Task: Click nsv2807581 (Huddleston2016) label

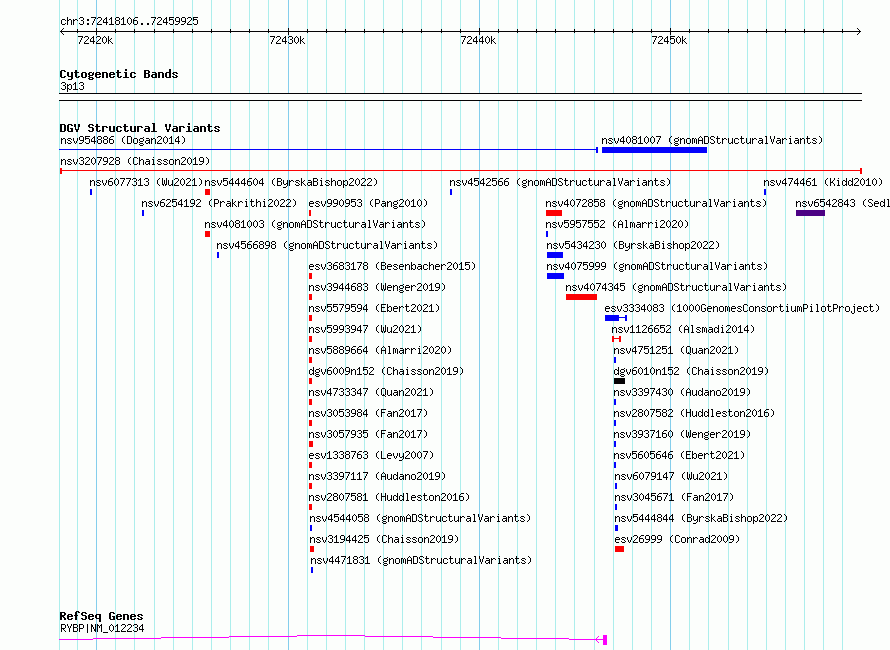Action: point(389,497)
